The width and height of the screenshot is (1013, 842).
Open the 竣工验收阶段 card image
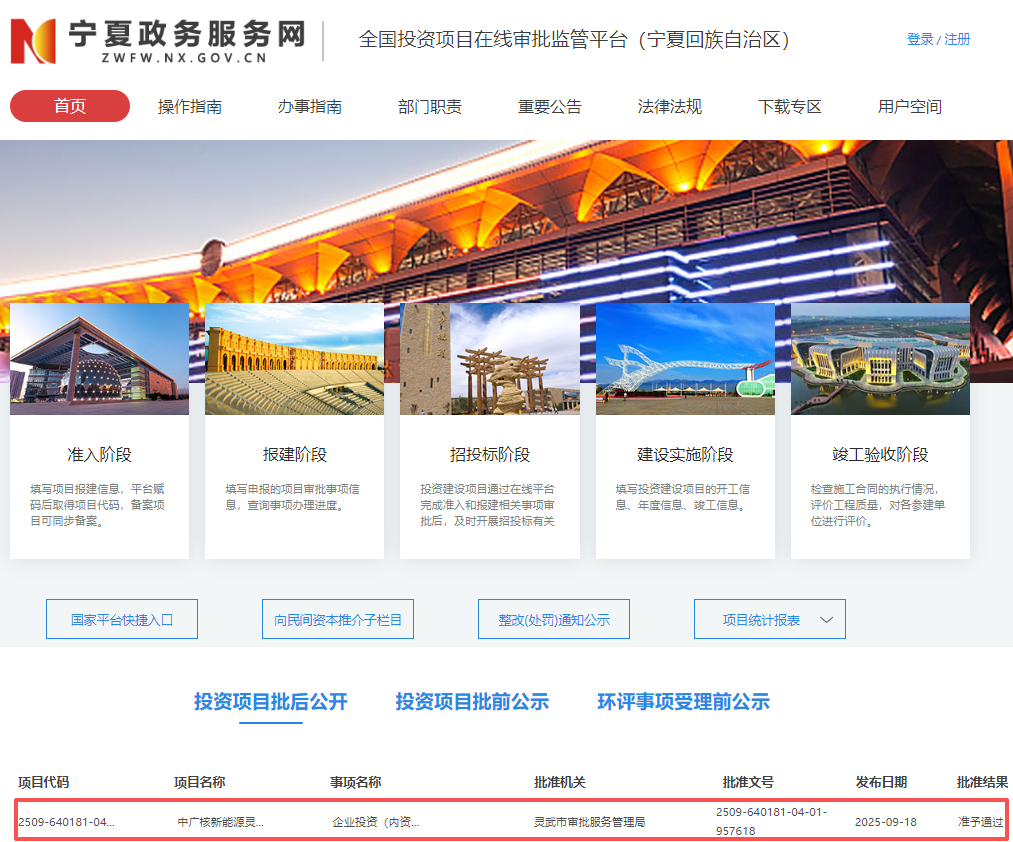click(880, 359)
